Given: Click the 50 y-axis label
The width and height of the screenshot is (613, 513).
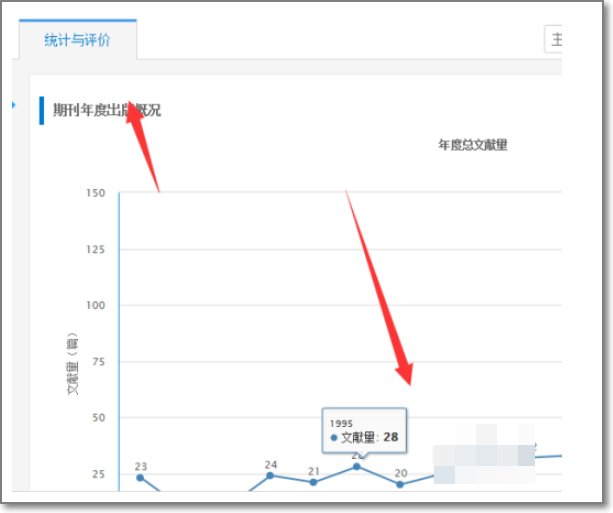Looking at the screenshot, I should pos(99,418).
